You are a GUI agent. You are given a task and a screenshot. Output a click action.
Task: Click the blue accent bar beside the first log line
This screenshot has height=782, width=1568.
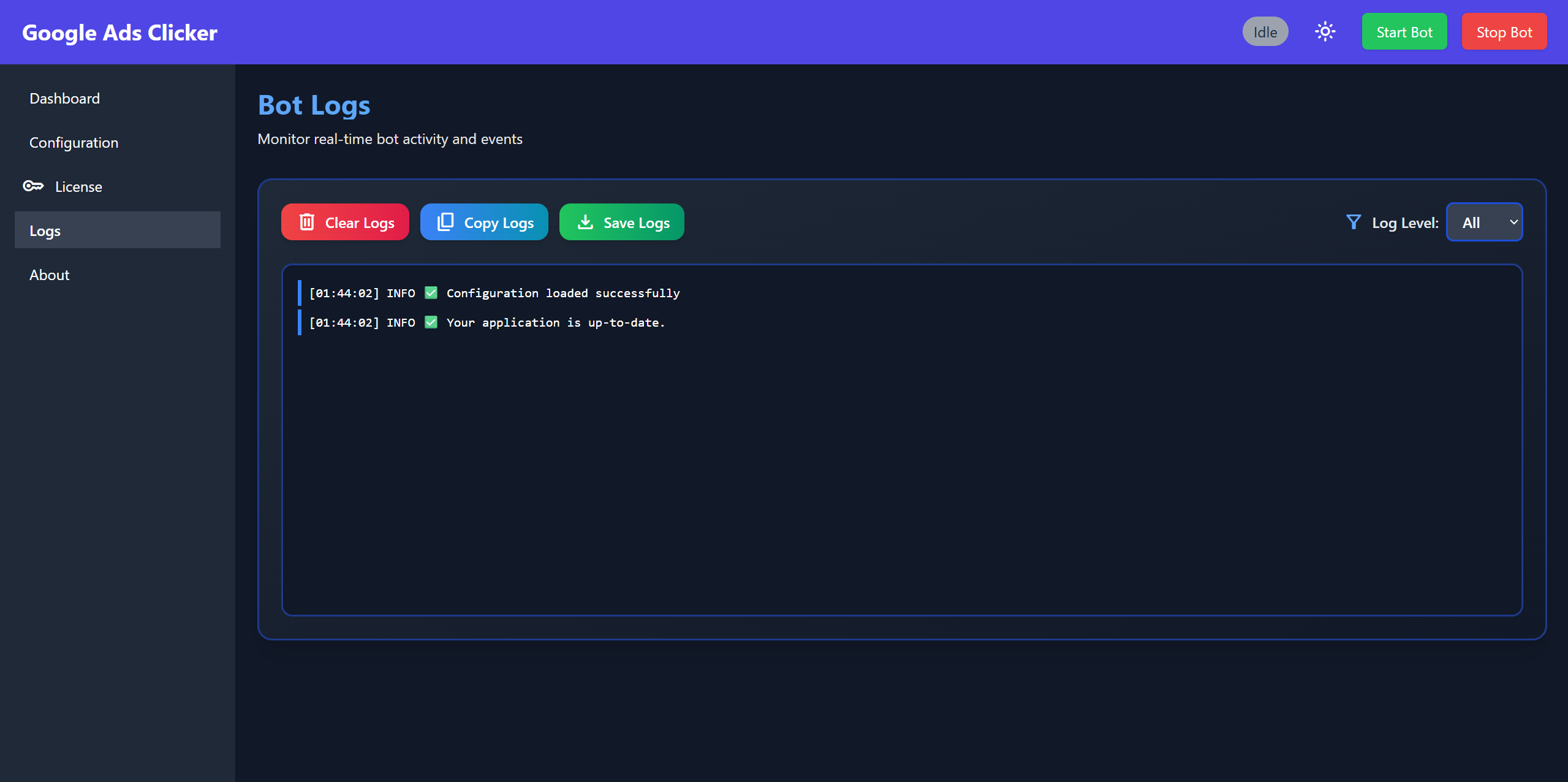[298, 293]
